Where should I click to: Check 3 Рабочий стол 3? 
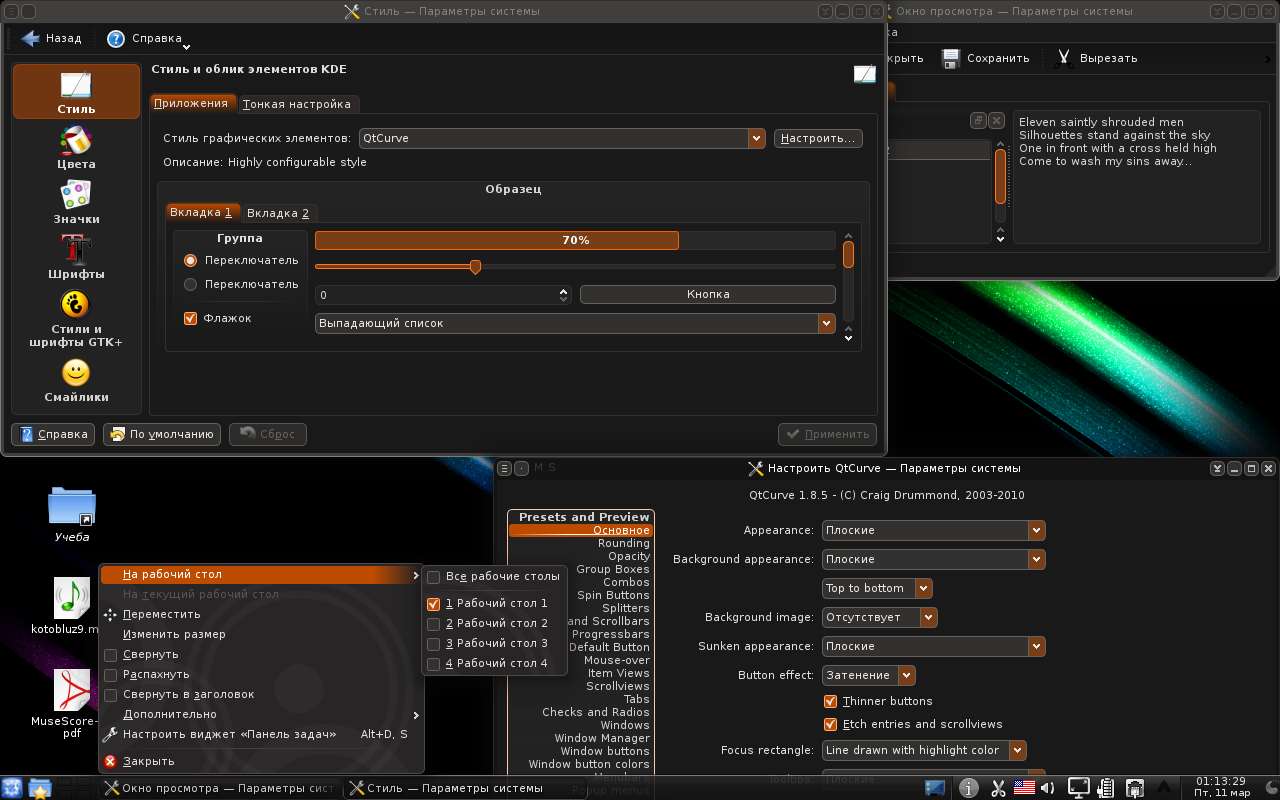coord(433,644)
